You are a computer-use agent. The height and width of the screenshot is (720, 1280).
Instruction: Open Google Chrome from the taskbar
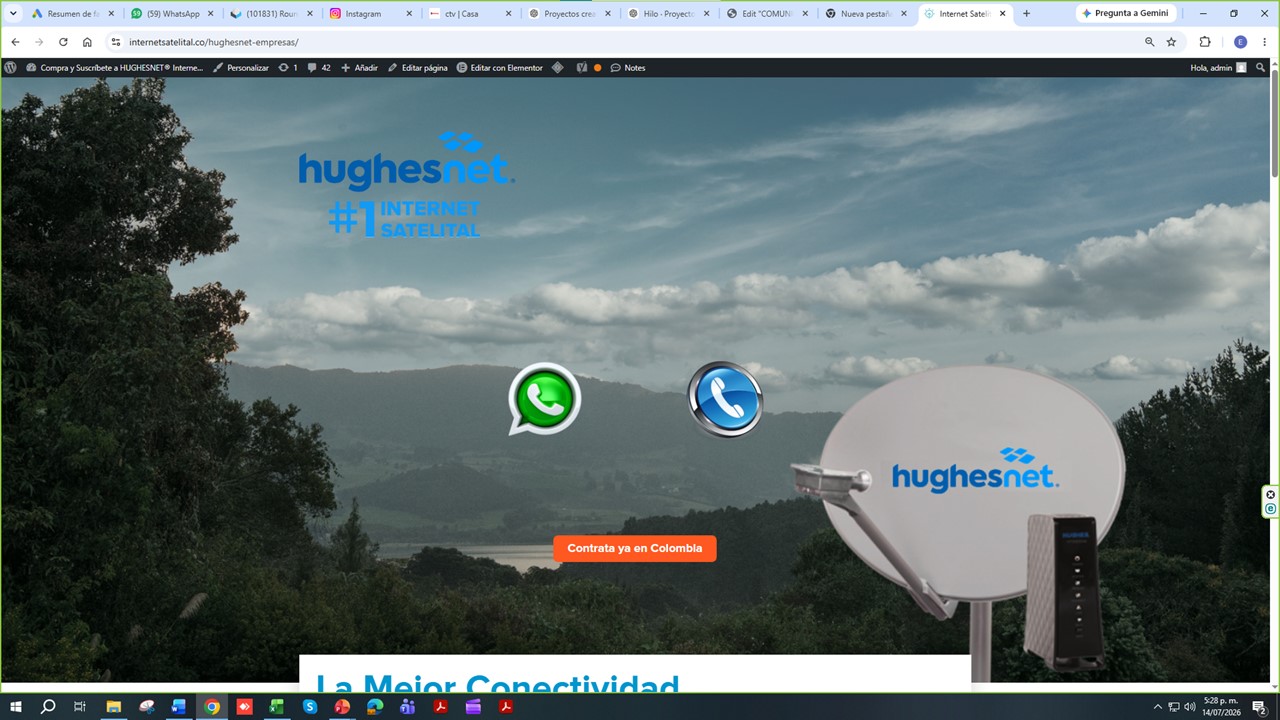tap(212, 707)
